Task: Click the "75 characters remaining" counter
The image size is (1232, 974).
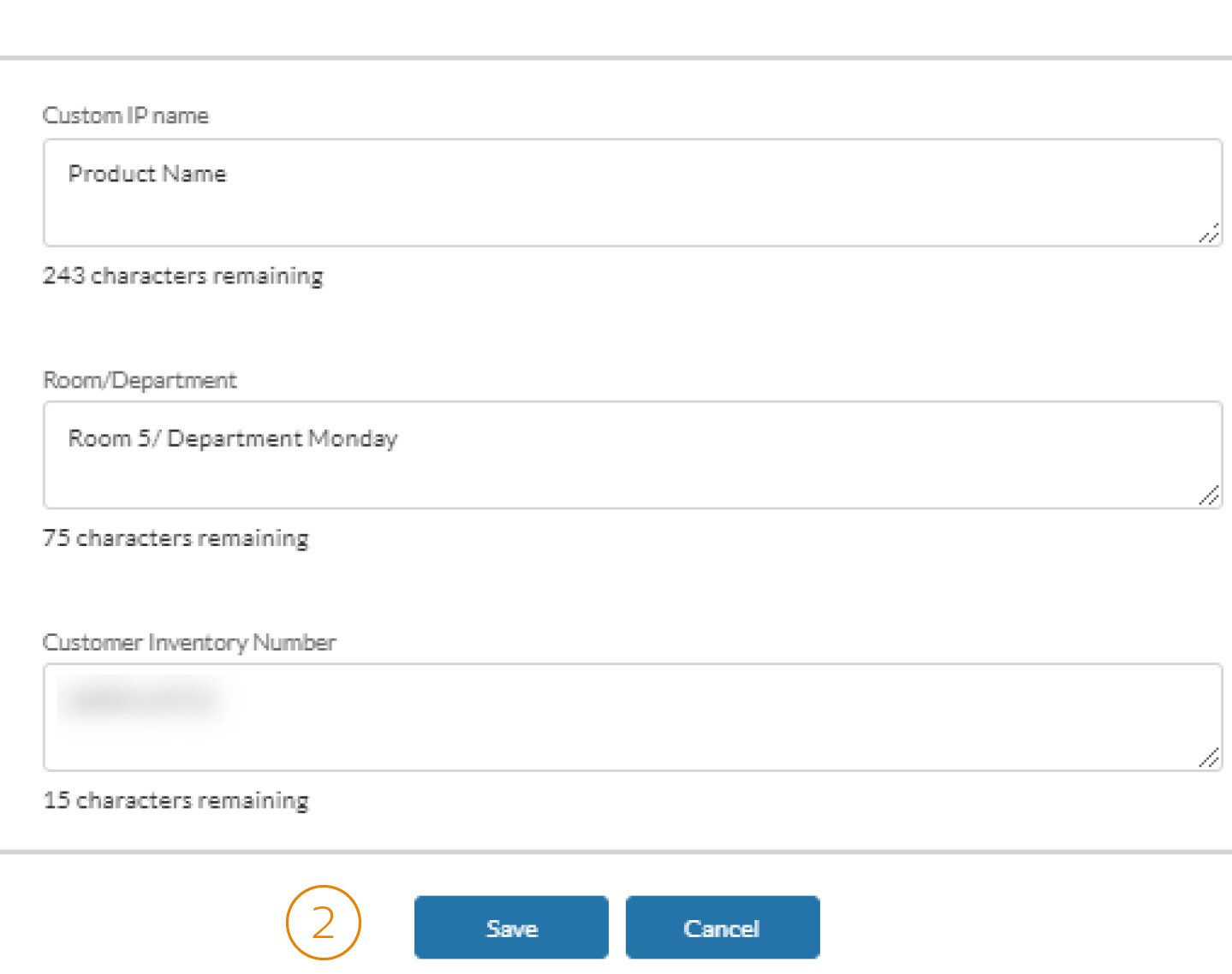Action: click(176, 537)
